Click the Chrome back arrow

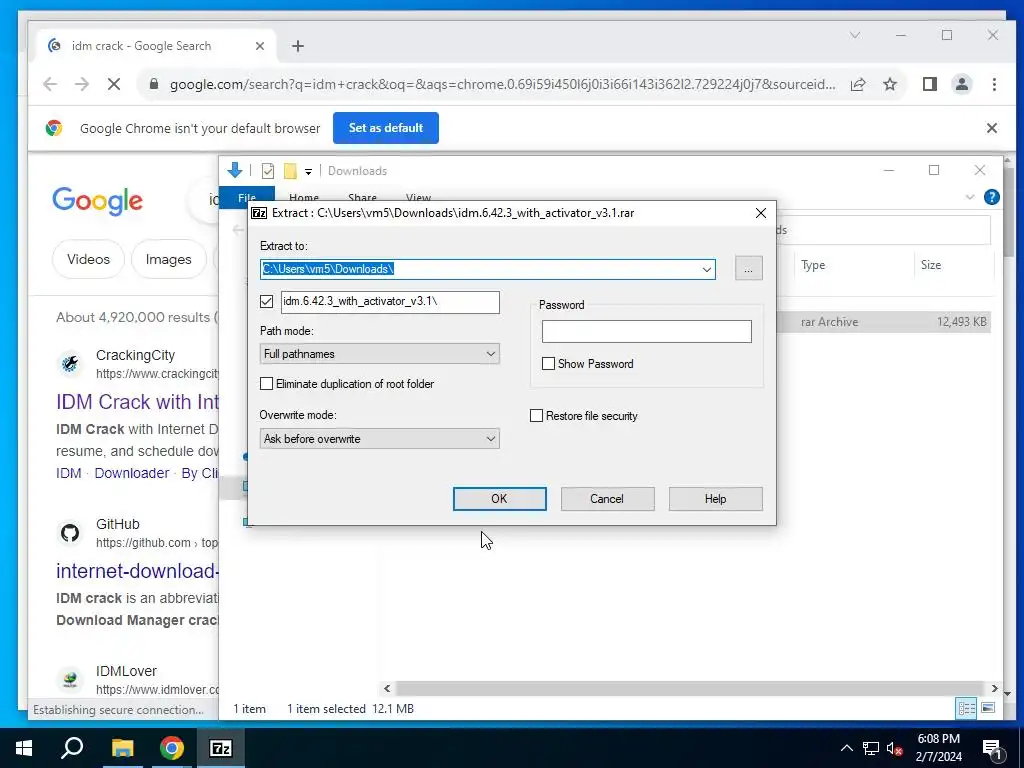tap(50, 84)
